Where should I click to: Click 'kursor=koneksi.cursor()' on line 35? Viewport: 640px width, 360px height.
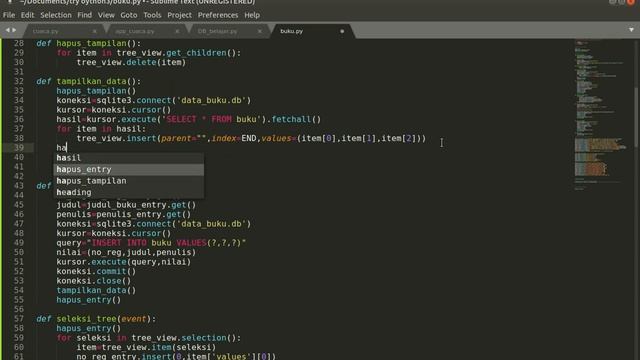pyautogui.click(x=113, y=110)
